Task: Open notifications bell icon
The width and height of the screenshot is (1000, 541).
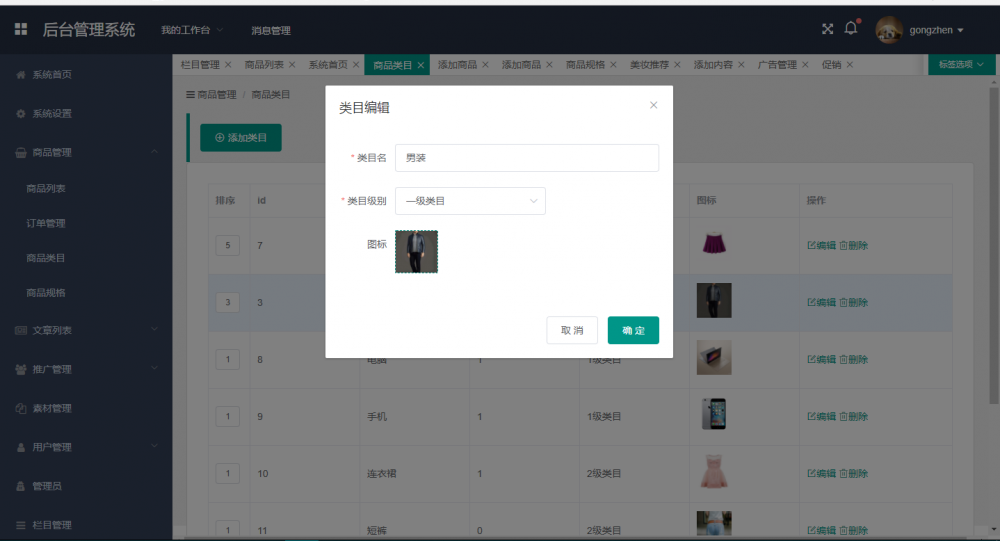Action: tap(851, 28)
